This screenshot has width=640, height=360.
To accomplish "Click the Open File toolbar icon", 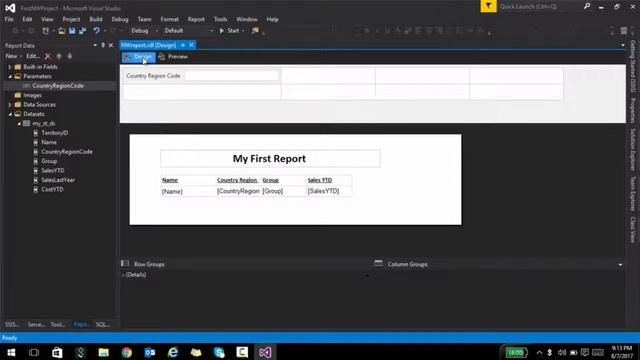I will point(62,31).
